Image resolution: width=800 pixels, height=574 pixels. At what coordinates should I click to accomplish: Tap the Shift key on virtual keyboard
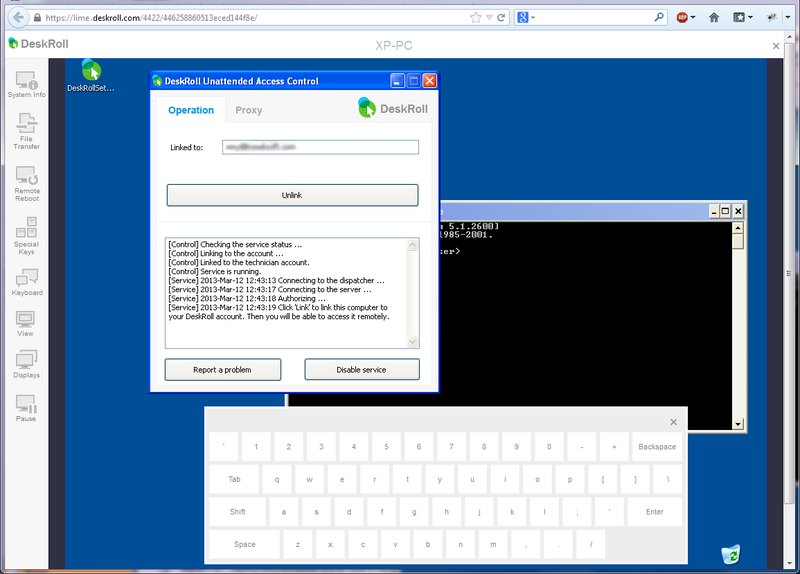(x=237, y=512)
